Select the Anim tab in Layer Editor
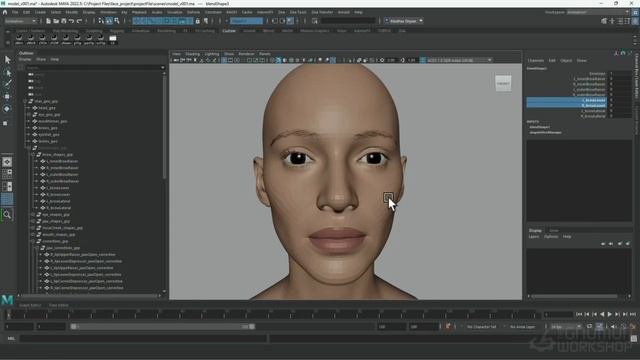 coord(553,231)
